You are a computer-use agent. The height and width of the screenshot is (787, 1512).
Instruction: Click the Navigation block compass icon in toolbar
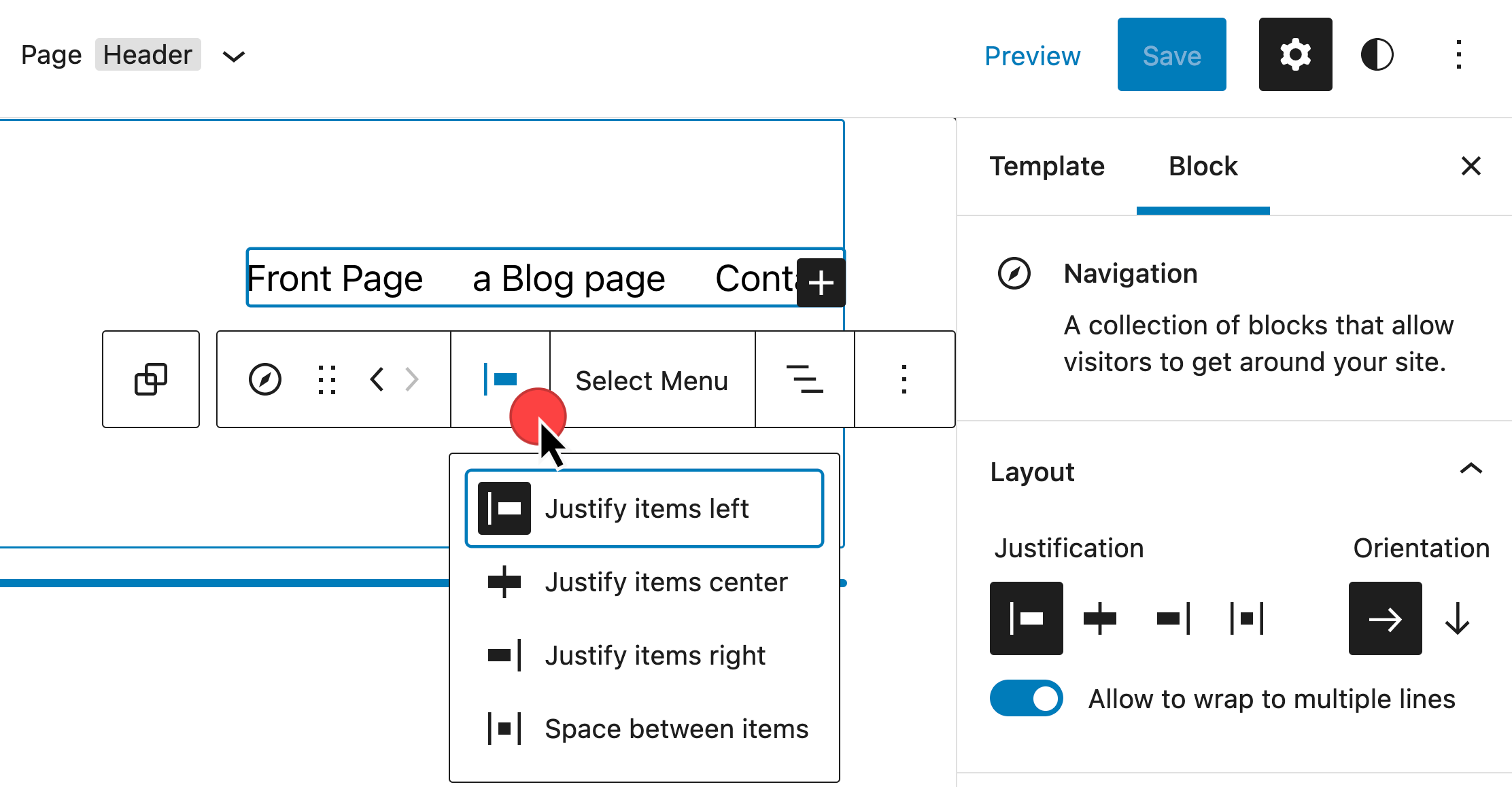(x=265, y=379)
